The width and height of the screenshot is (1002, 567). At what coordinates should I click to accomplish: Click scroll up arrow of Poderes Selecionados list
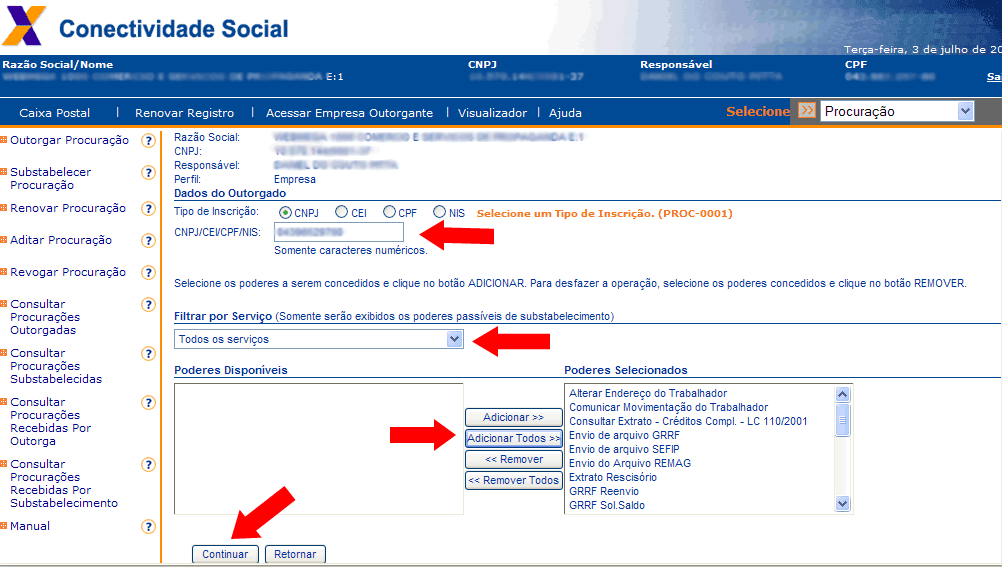pyautogui.click(x=842, y=394)
